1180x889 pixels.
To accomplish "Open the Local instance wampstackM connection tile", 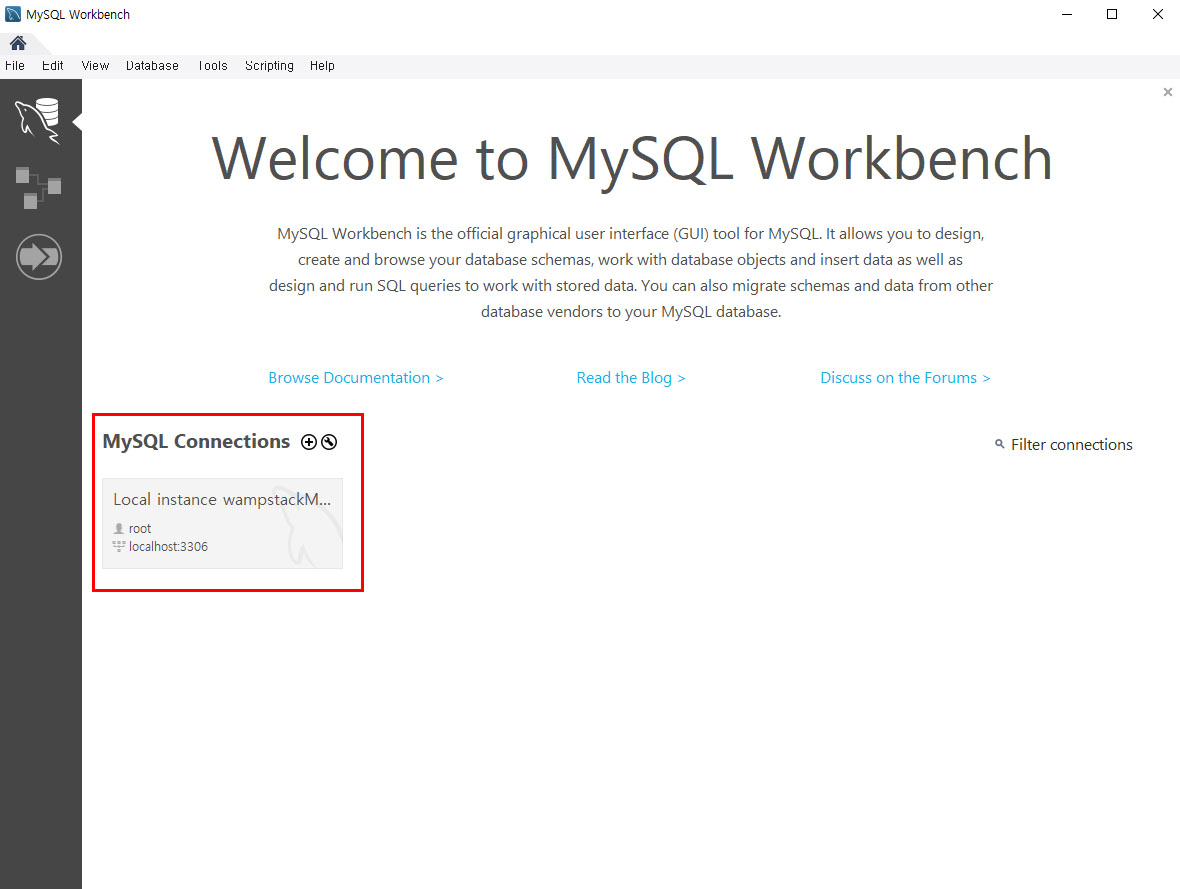I will click(223, 523).
